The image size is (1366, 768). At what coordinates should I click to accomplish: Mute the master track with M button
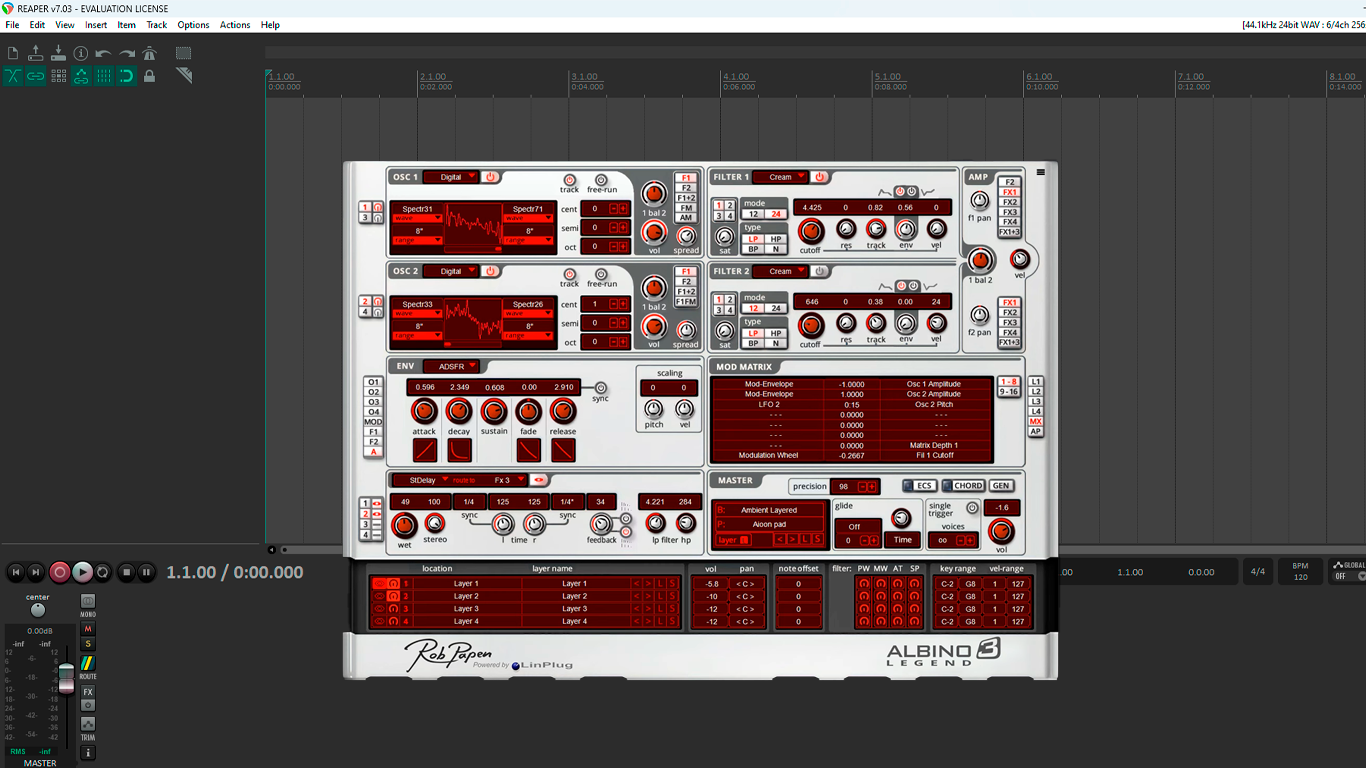click(88, 629)
